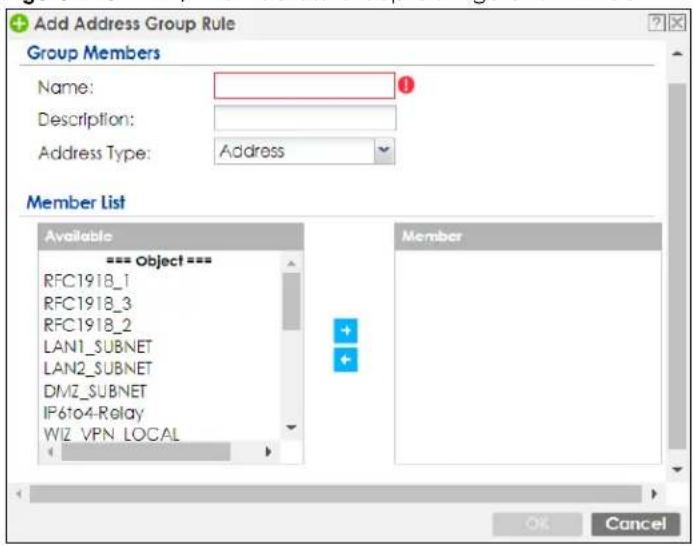Select WIZ_VPN_LOCAL in Available list
This screenshot has height=546, width=693.
point(111,435)
